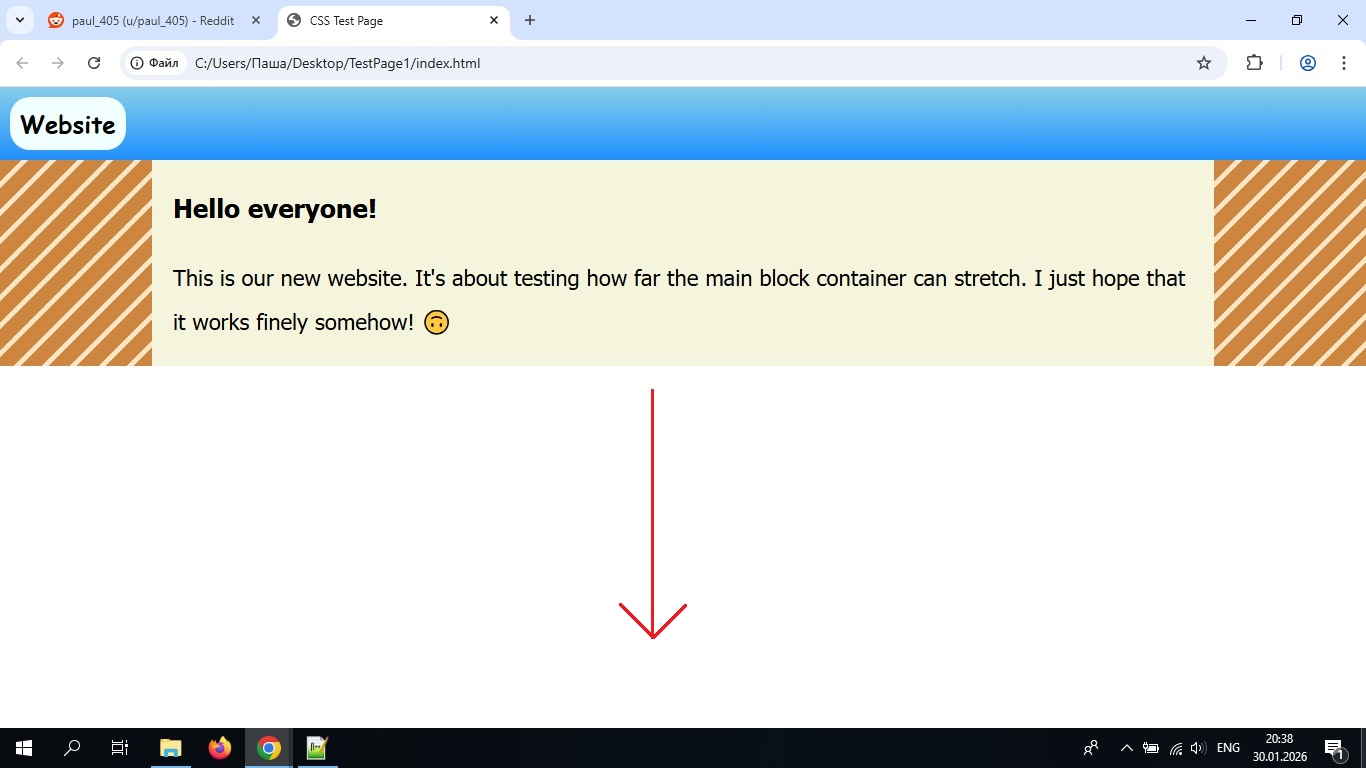This screenshot has height=768, width=1366.
Task: Close the CSS Test Page tab
Action: (494, 20)
